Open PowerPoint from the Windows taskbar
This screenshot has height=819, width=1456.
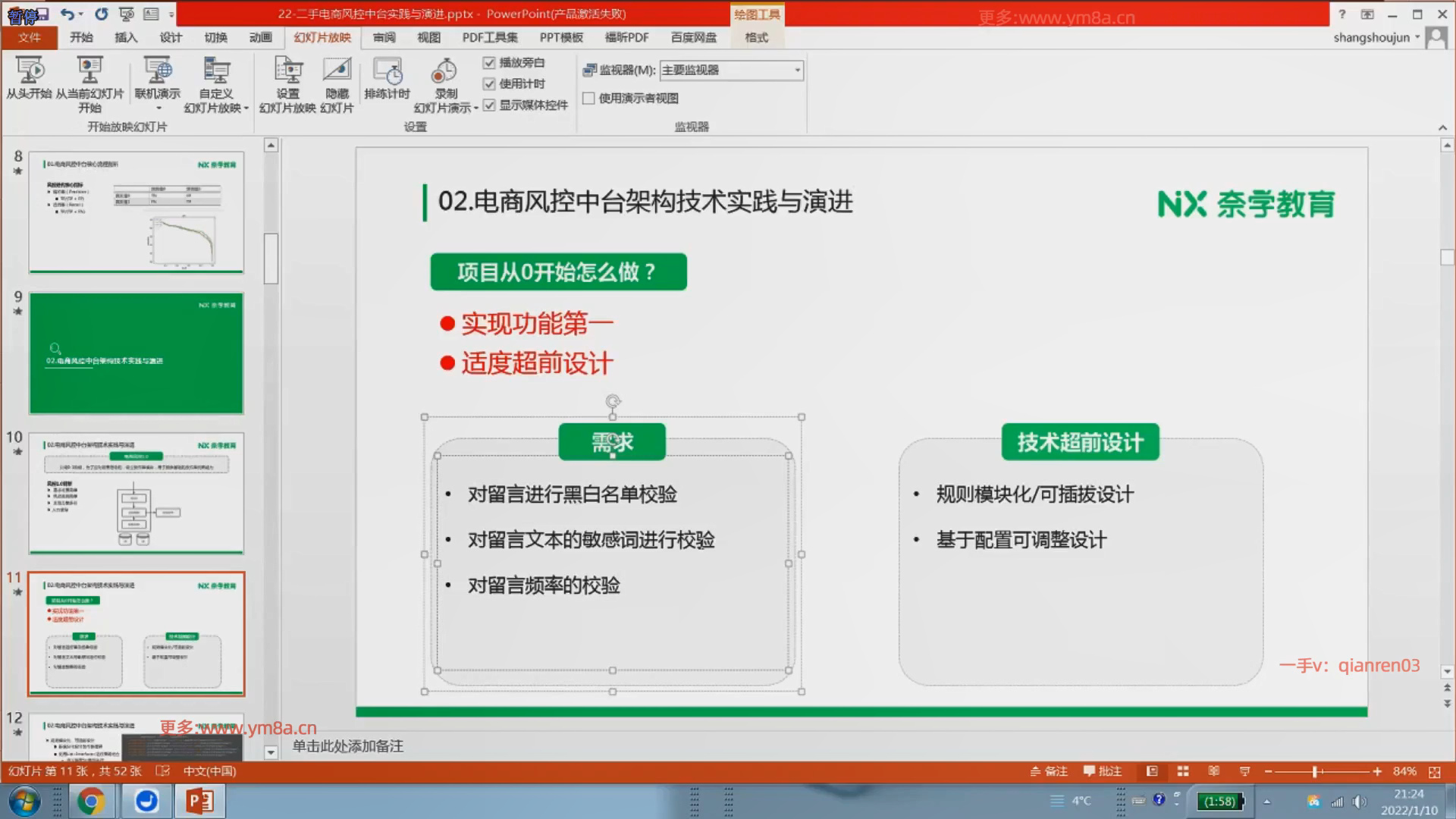pyautogui.click(x=200, y=801)
